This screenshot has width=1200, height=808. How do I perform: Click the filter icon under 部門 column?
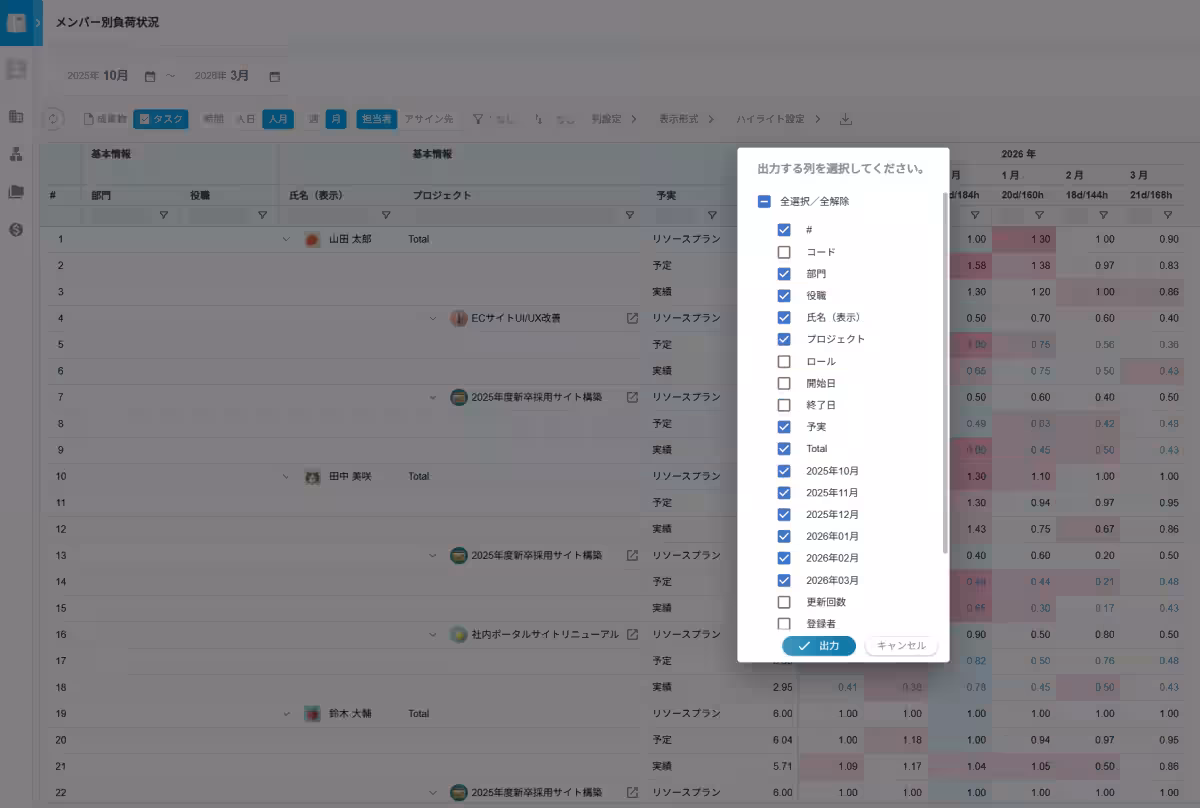[163, 215]
